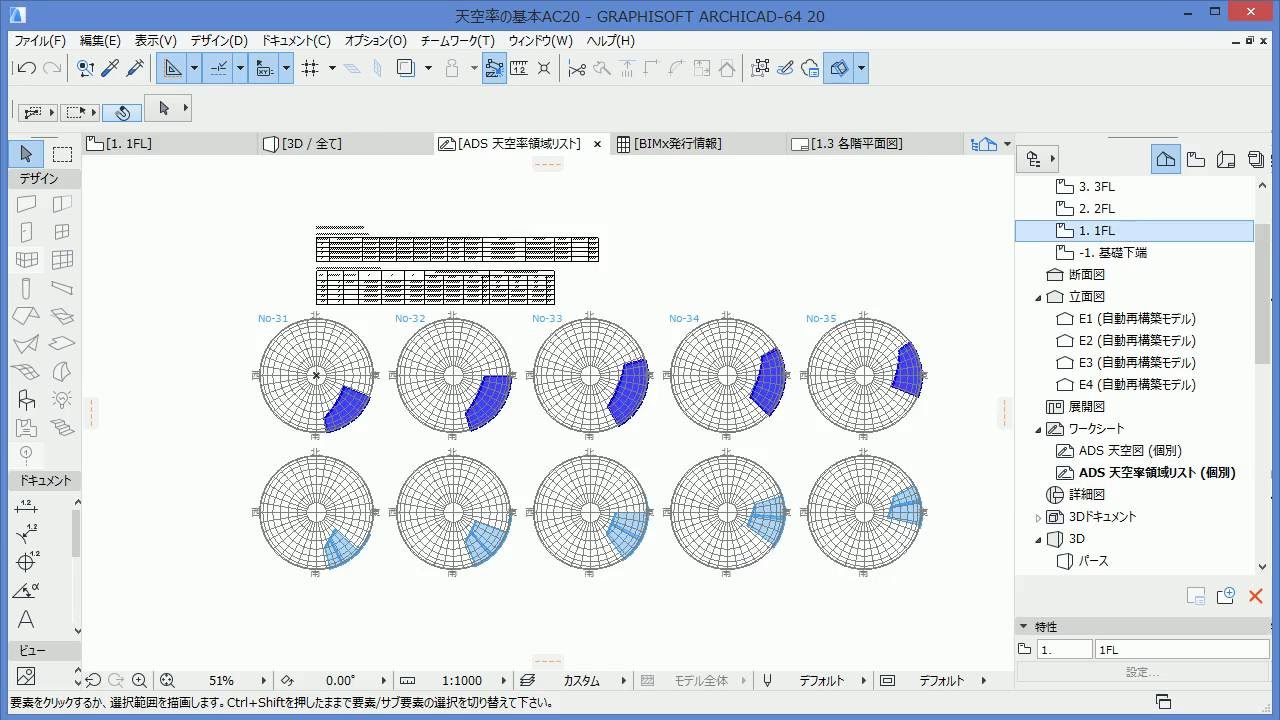The height and width of the screenshot is (720, 1280).
Task: Collapse the 立面図 tree node
Action: pyautogui.click(x=1038, y=297)
